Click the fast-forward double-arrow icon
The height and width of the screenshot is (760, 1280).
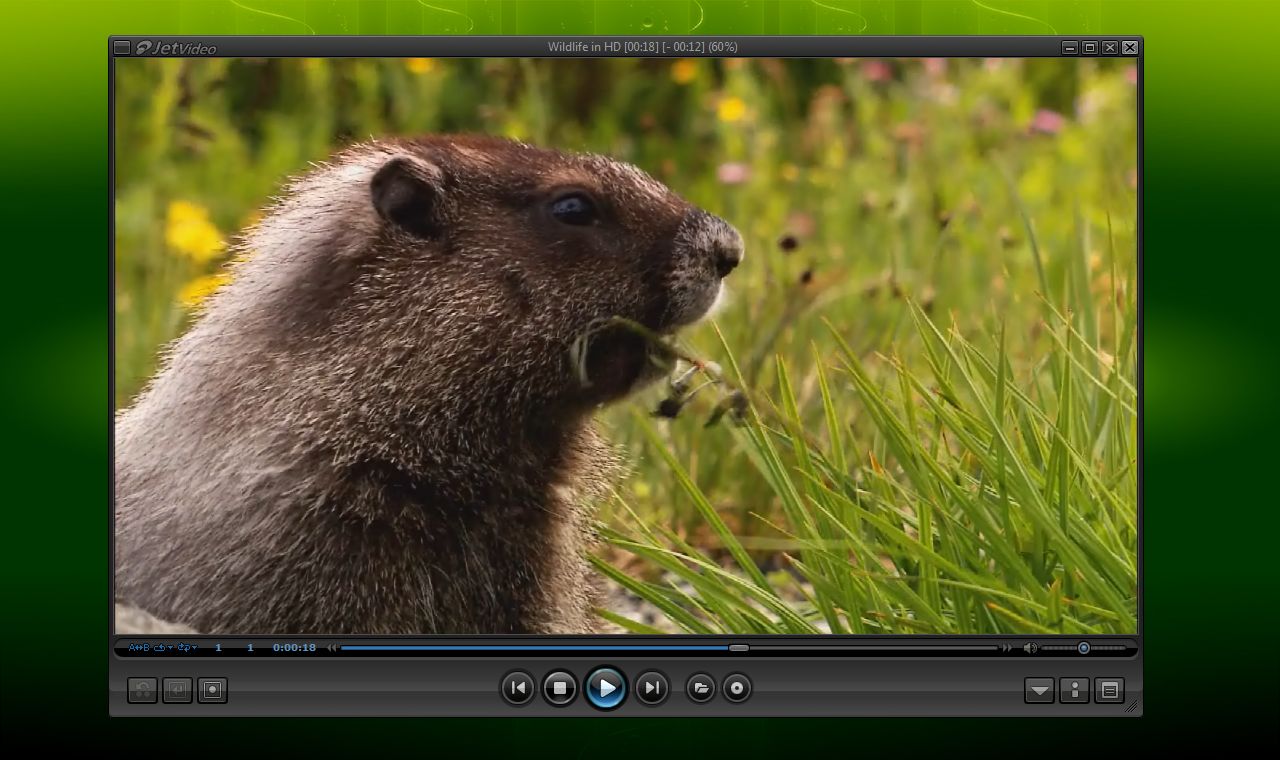pyautogui.click(x=1007, y=648)
